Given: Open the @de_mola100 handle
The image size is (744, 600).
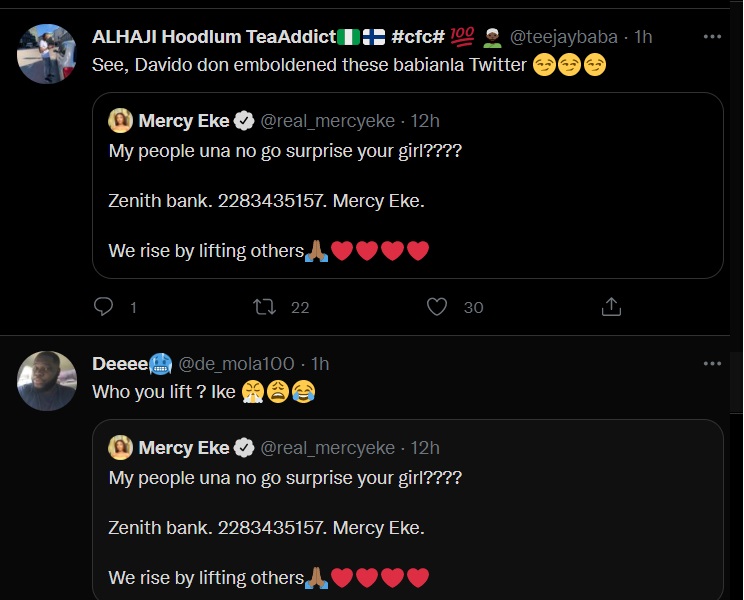Looking at the screenshot, I should pos(240,364).
